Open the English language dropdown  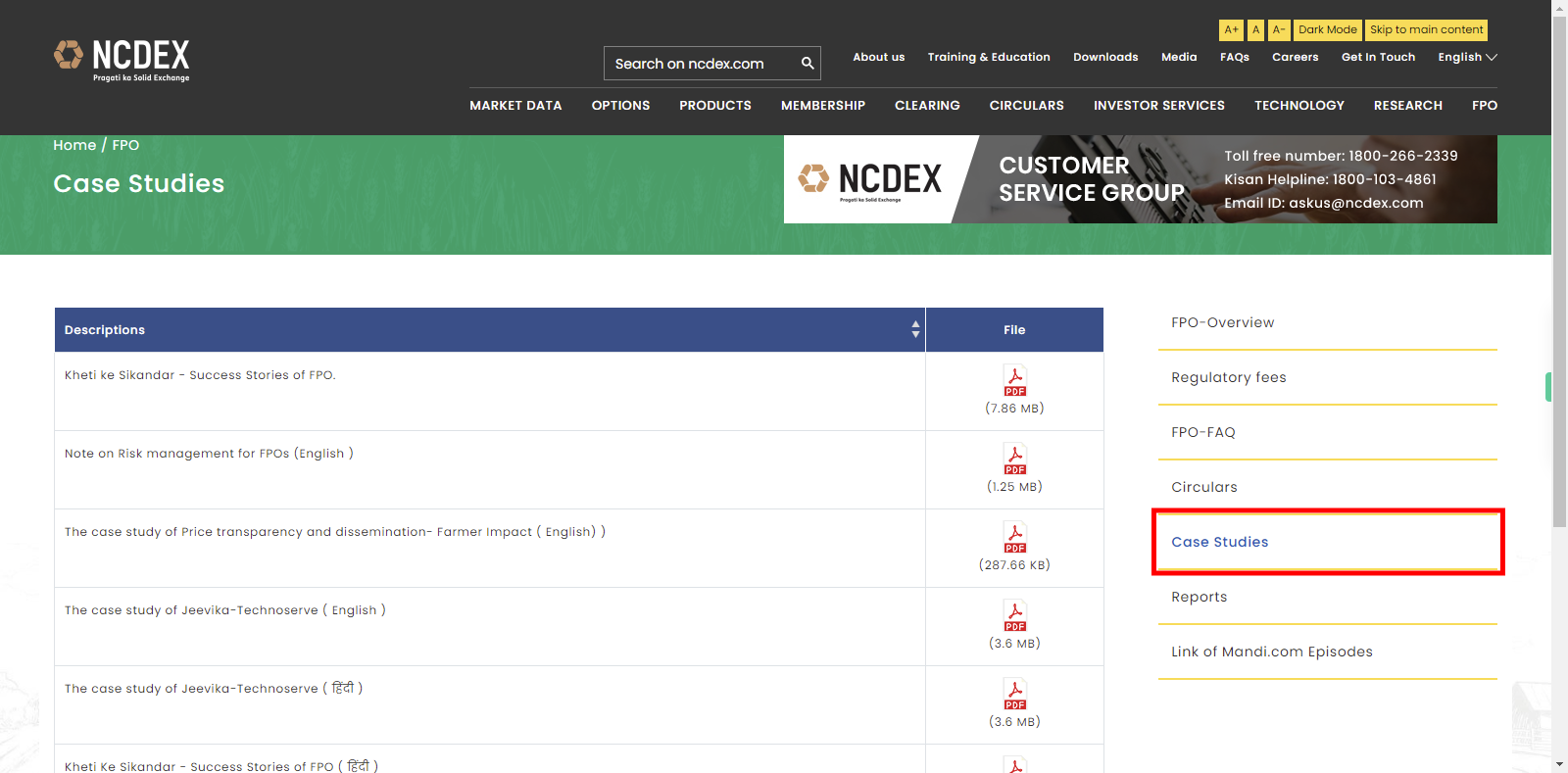click(x=1467, y=57)
